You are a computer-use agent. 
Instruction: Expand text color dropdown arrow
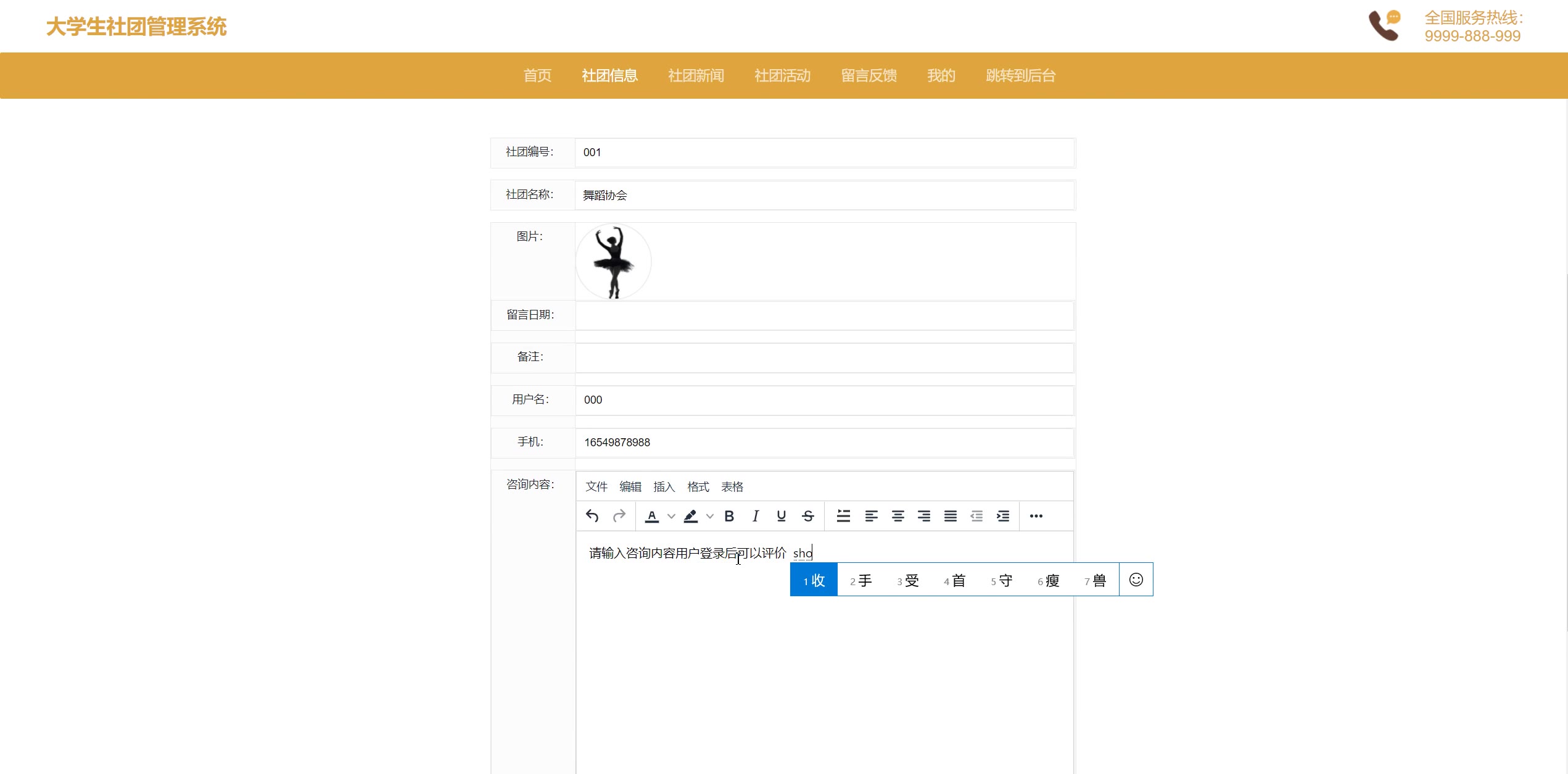[671, 517]
